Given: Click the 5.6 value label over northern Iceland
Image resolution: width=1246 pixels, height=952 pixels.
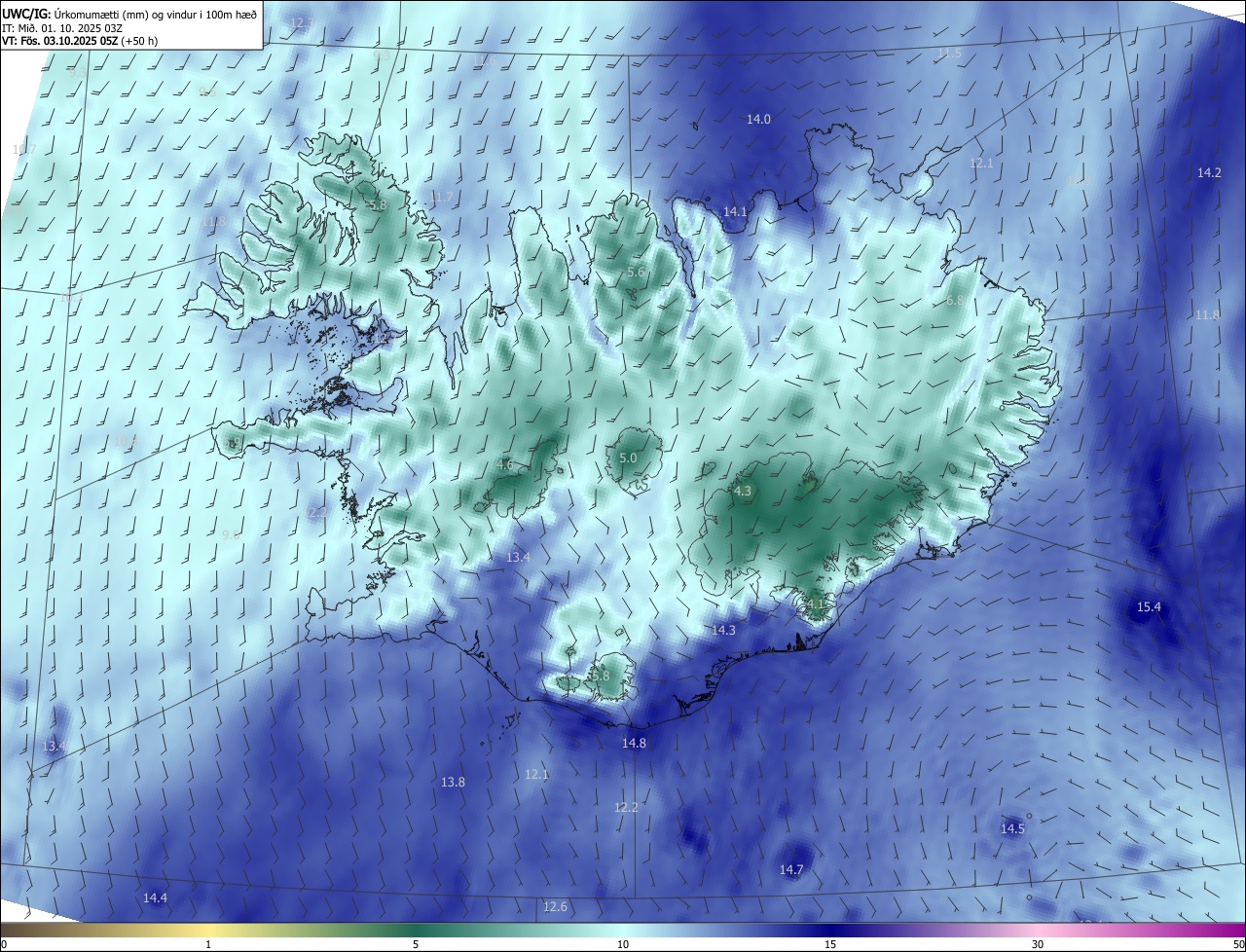Looking at the screenshot, I should click(636, 272).
